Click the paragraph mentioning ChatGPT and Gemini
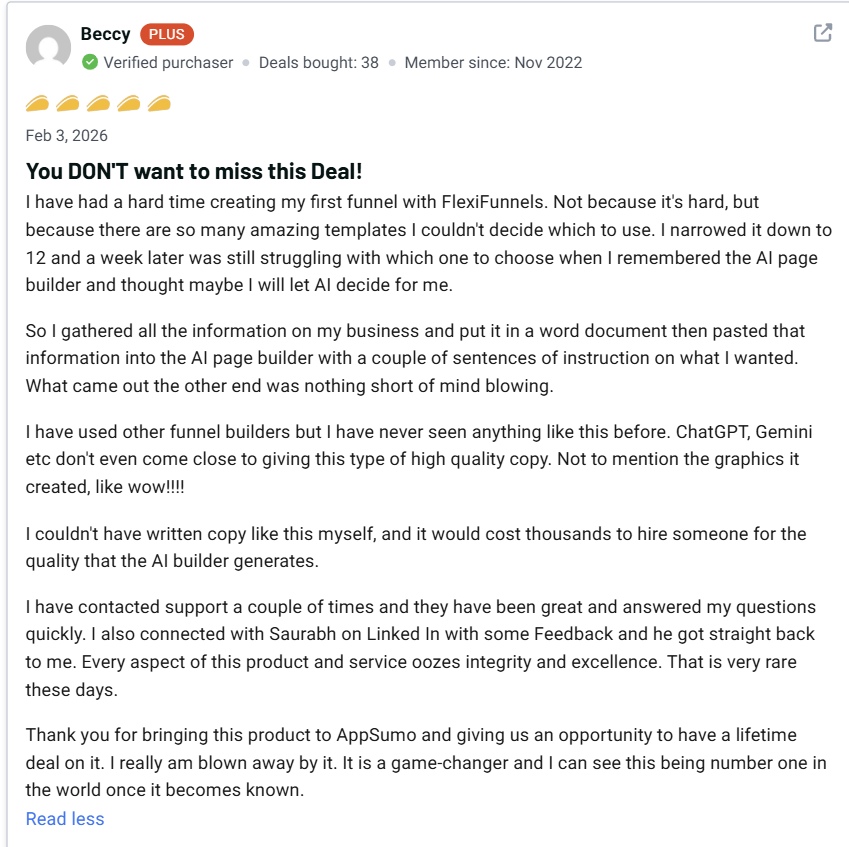 [418, 460]
